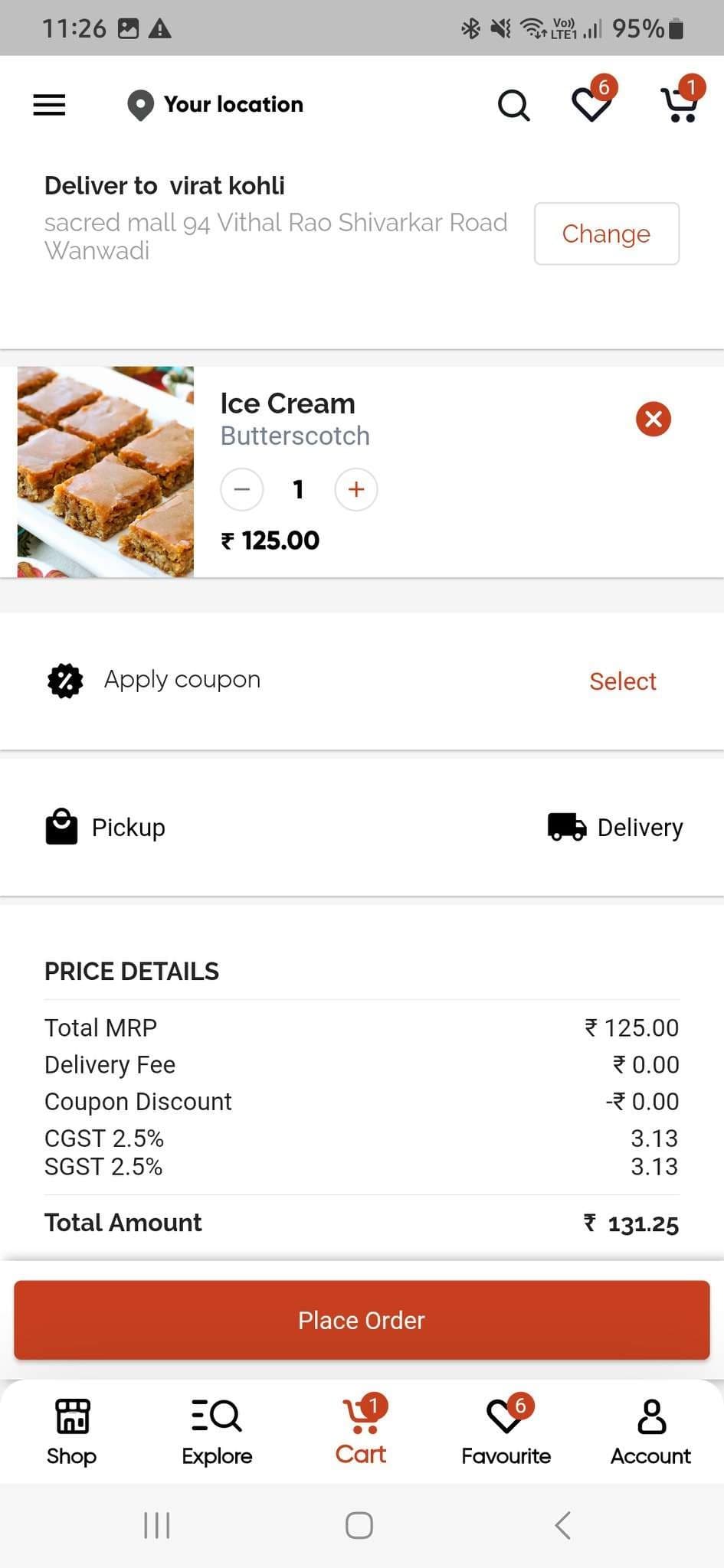The height and width of the screenshot is (1568, 724).
Task: Open the Favourite tab
Action: [x=506, y=1431]
